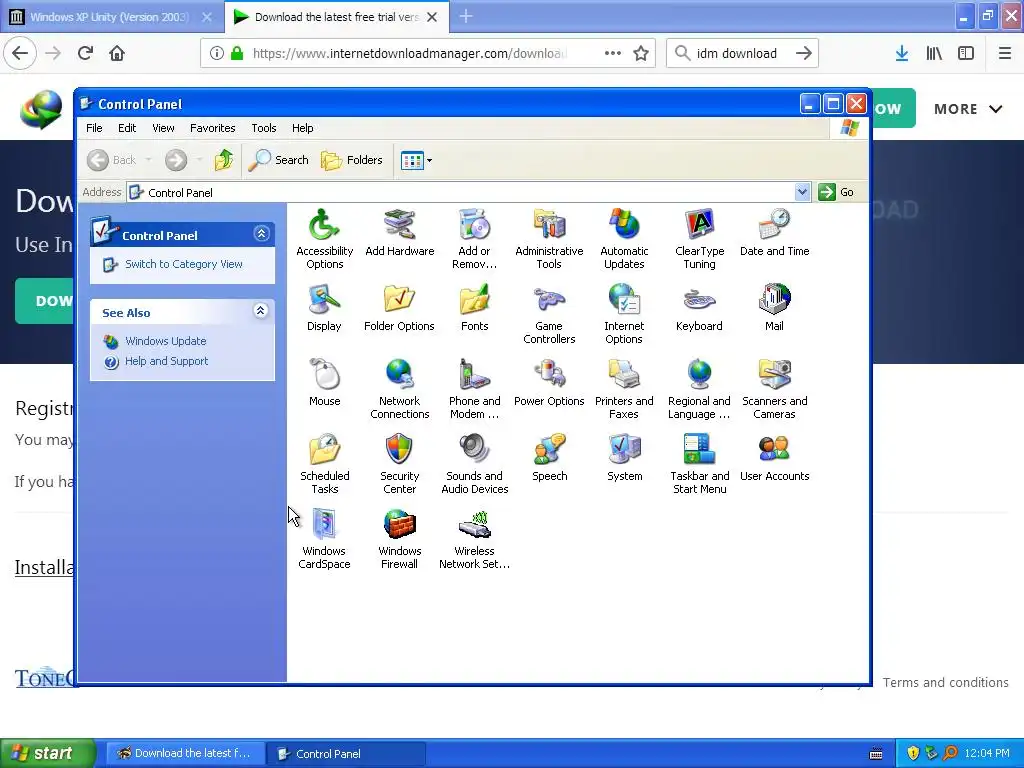Open Taskbar and Start Menu icon

tap(699, 464)
